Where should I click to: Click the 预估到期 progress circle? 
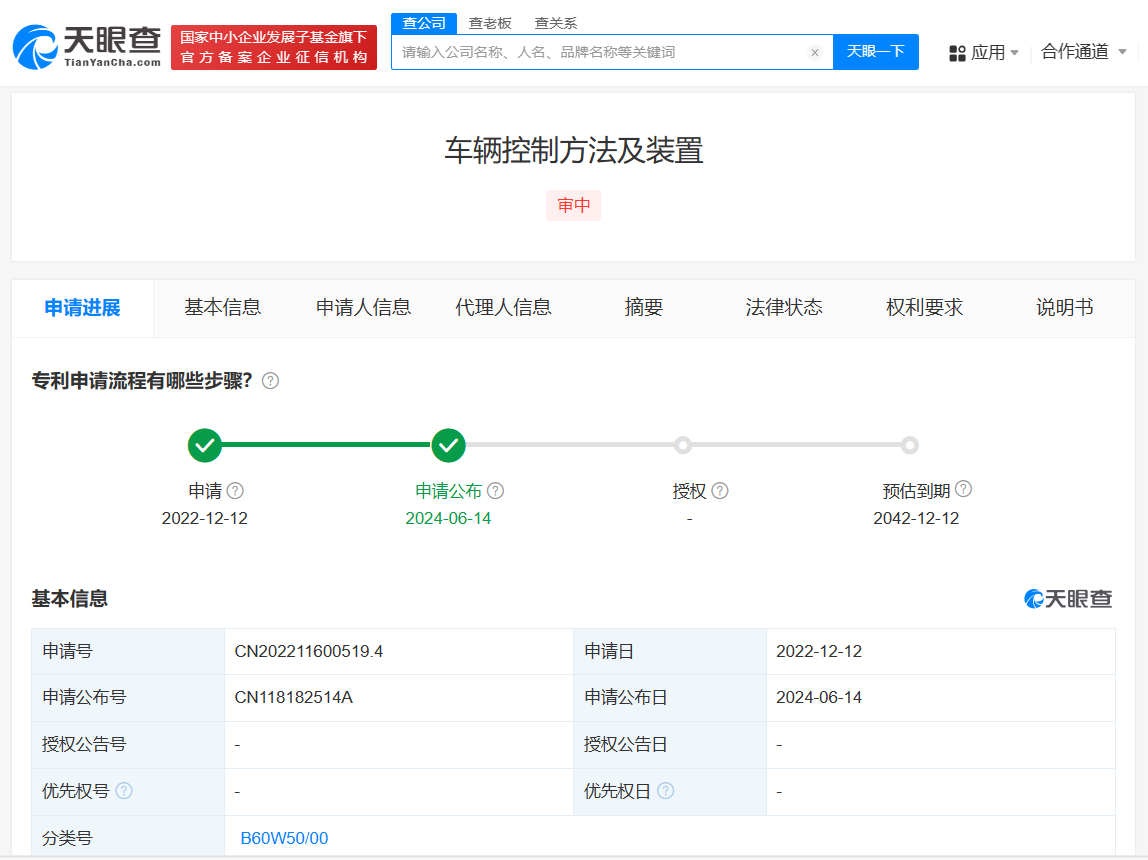pos(910,445)
